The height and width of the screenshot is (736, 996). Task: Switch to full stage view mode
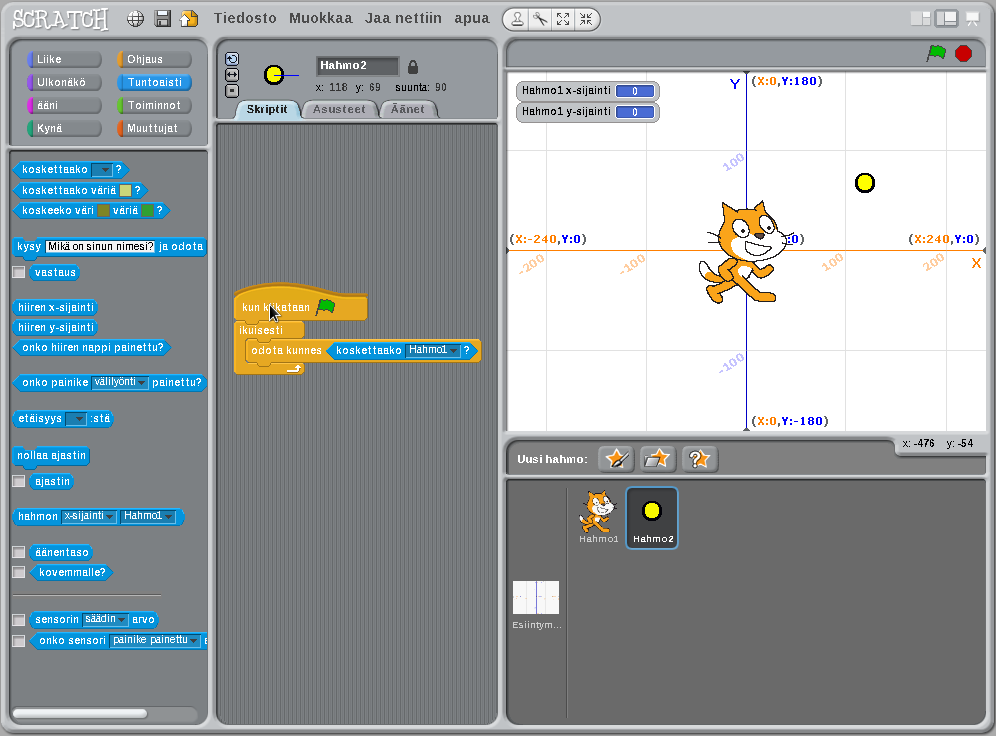pyautogui.click(x=946, y=18)
